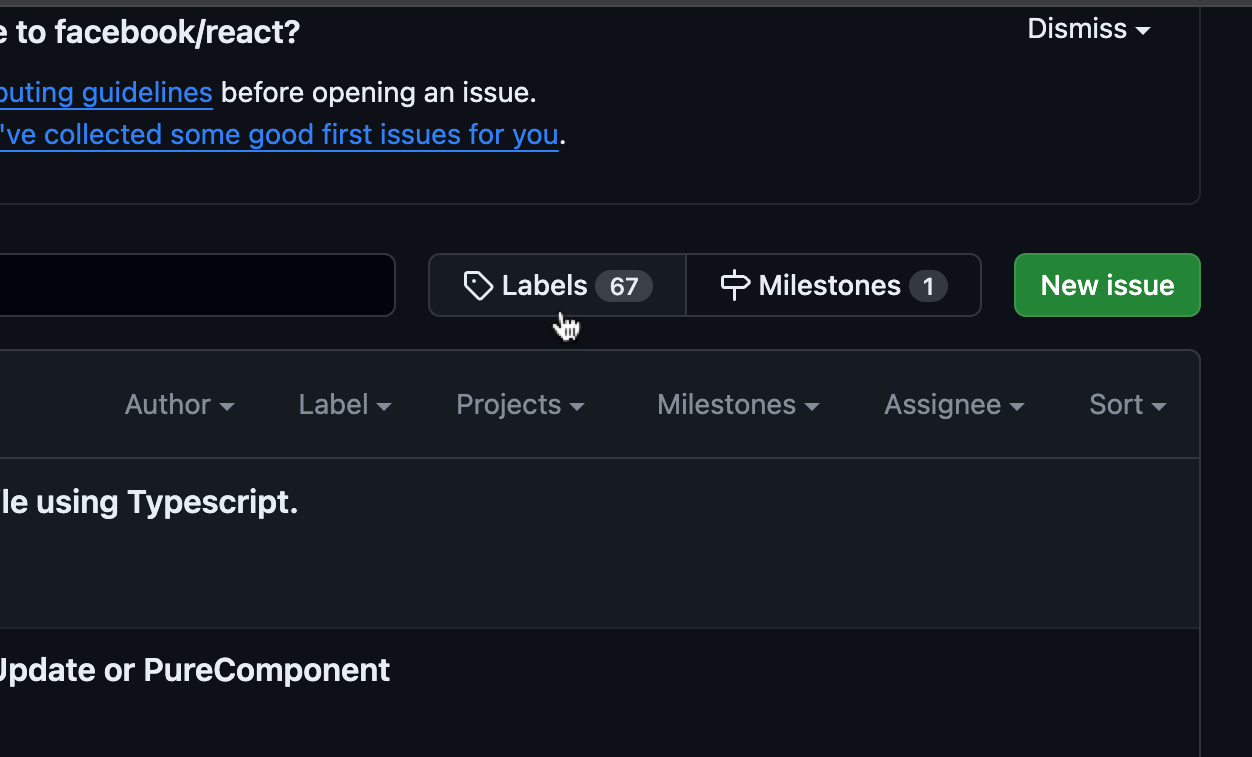Expand the Author filter

click(x=179, y=404)
